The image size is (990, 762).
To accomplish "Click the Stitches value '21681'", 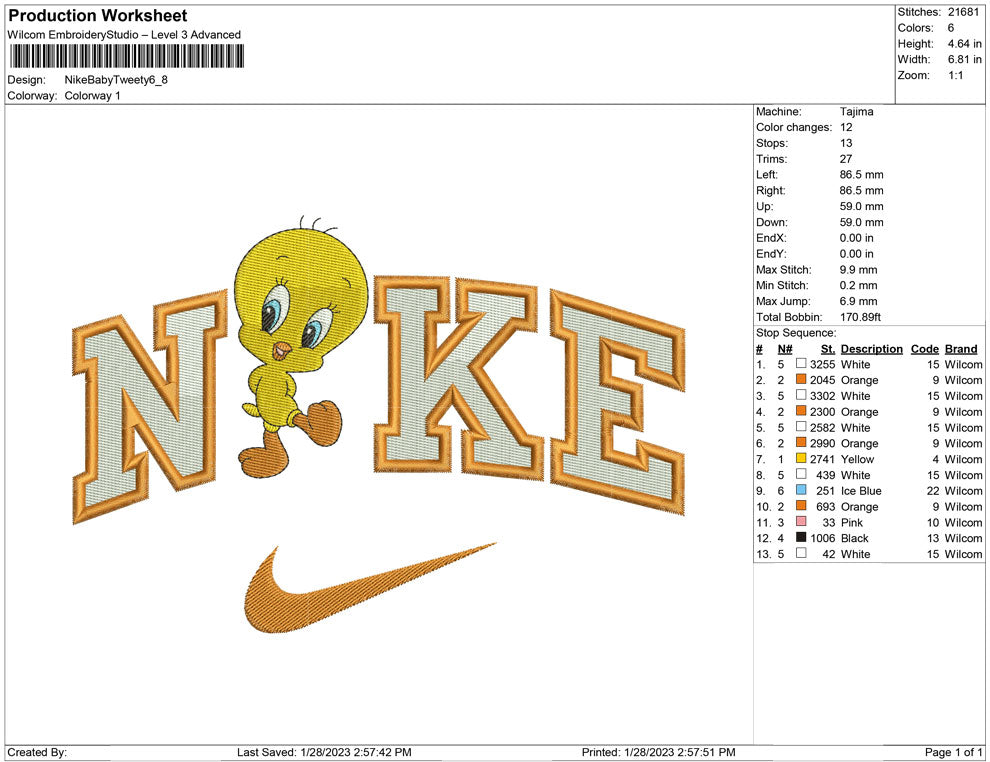I will (963, 12).
